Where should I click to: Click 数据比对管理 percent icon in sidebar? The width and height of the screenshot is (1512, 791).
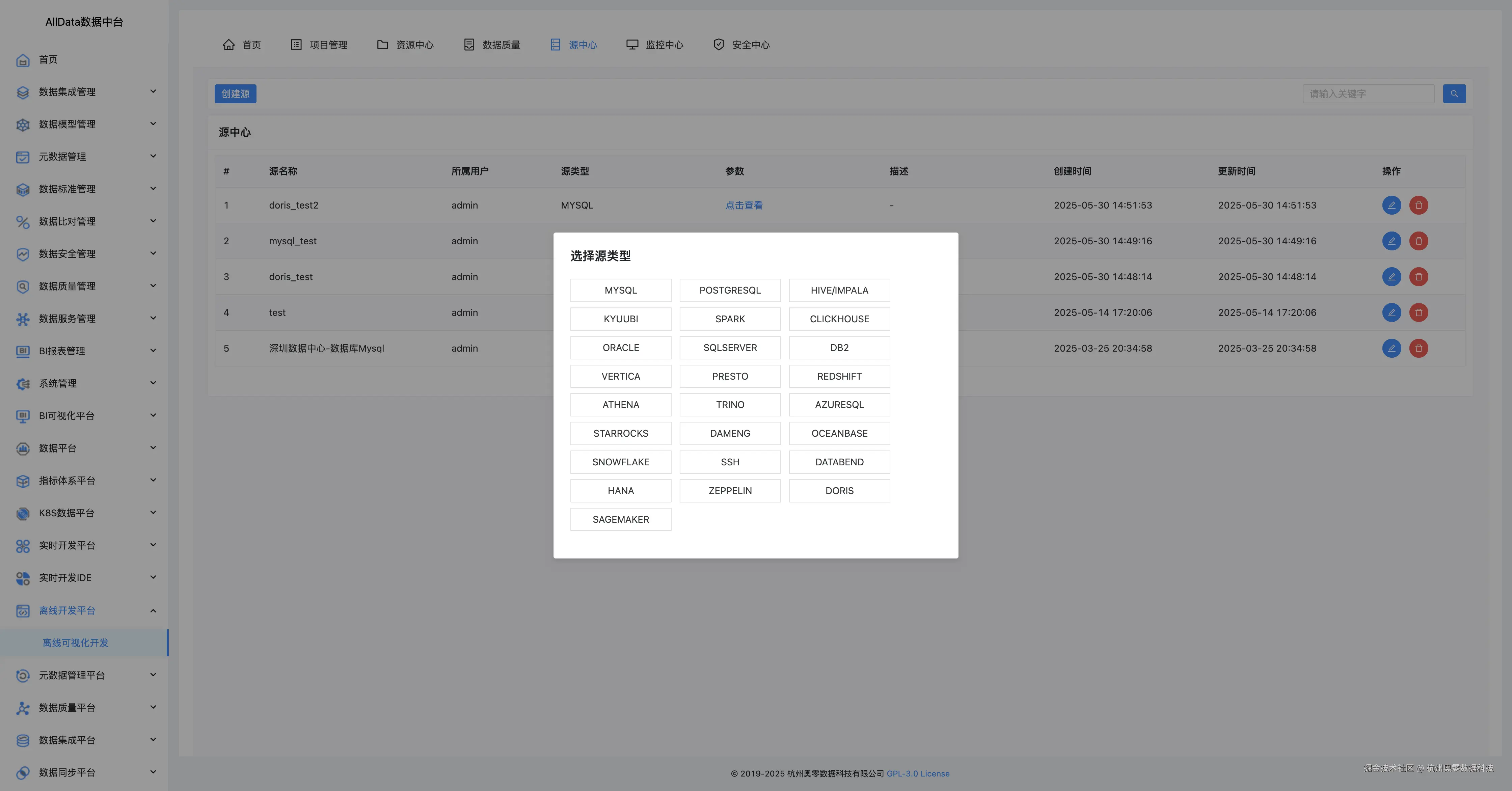click(x=23, y=222)
